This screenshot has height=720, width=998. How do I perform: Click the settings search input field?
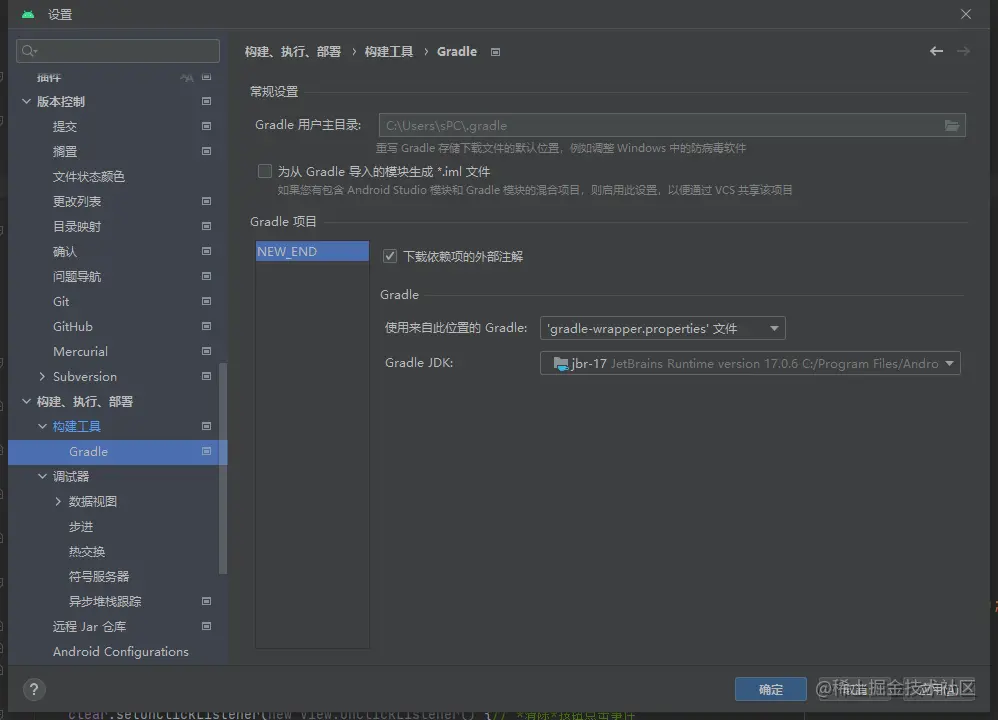[118, 51]
